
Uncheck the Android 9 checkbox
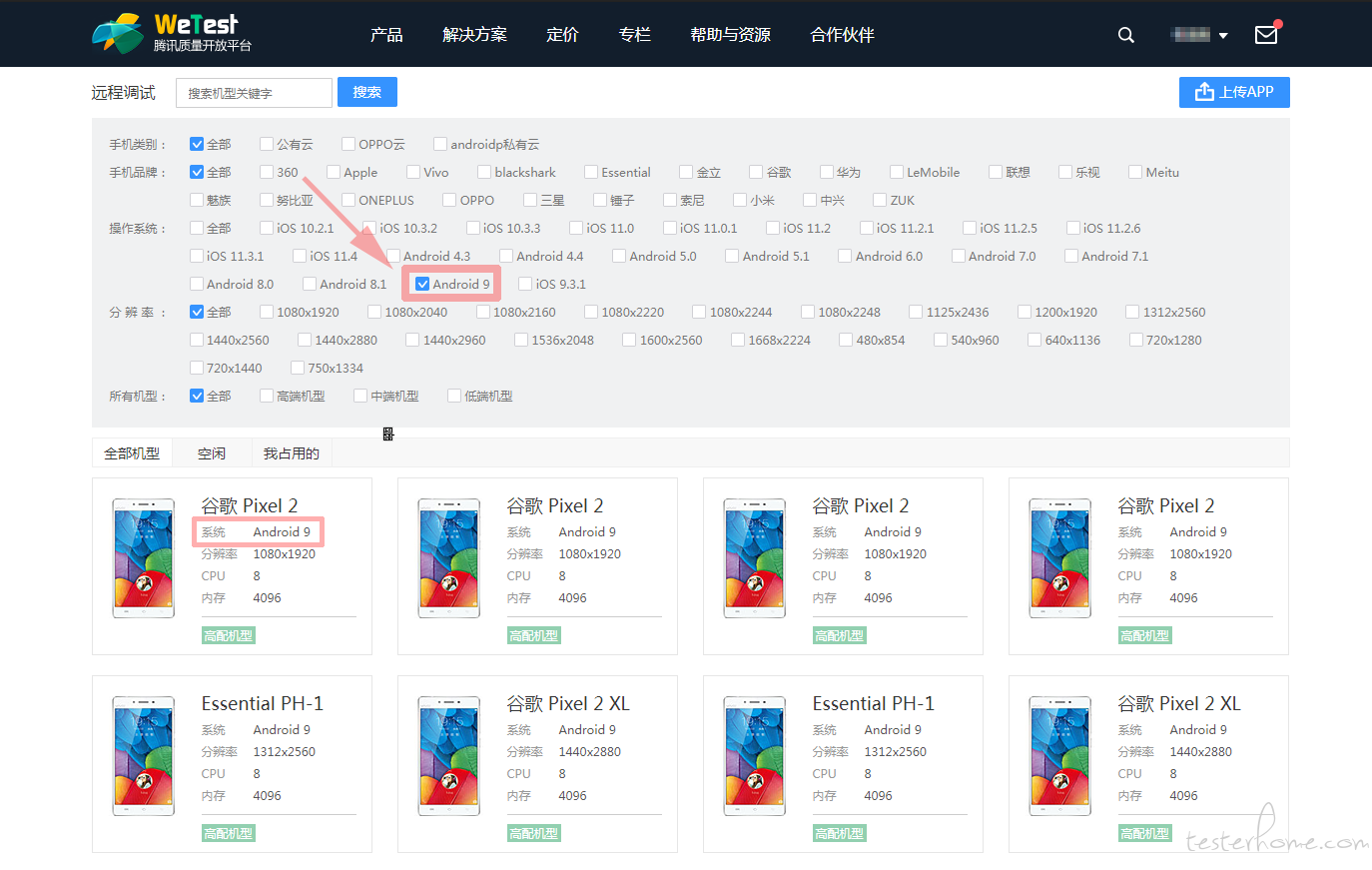pyautogui.click(x=422, y=284)
